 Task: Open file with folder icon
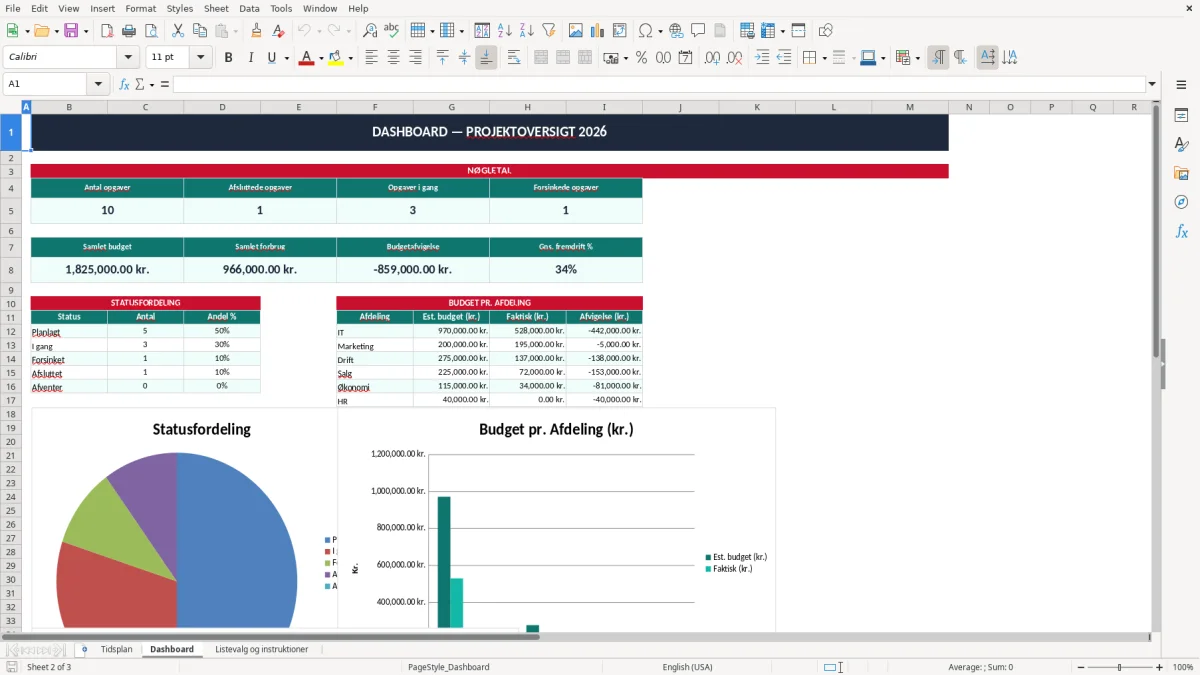coord(41,31)
